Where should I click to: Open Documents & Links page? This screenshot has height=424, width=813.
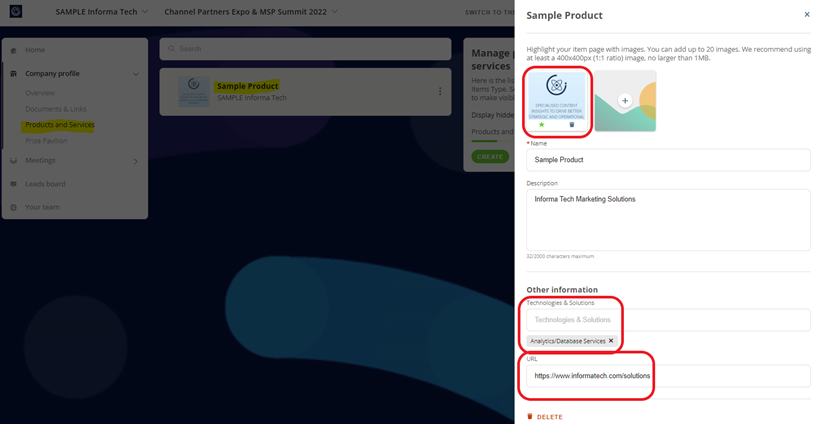pyautogui.click(x=55, y=109)
